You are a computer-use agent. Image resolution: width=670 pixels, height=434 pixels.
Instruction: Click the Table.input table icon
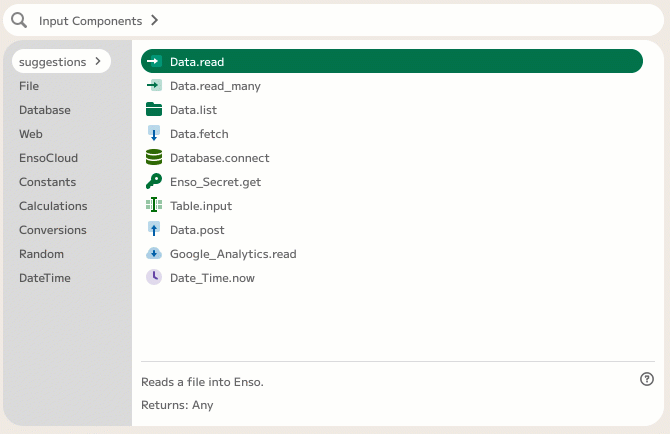coord(154,205)
